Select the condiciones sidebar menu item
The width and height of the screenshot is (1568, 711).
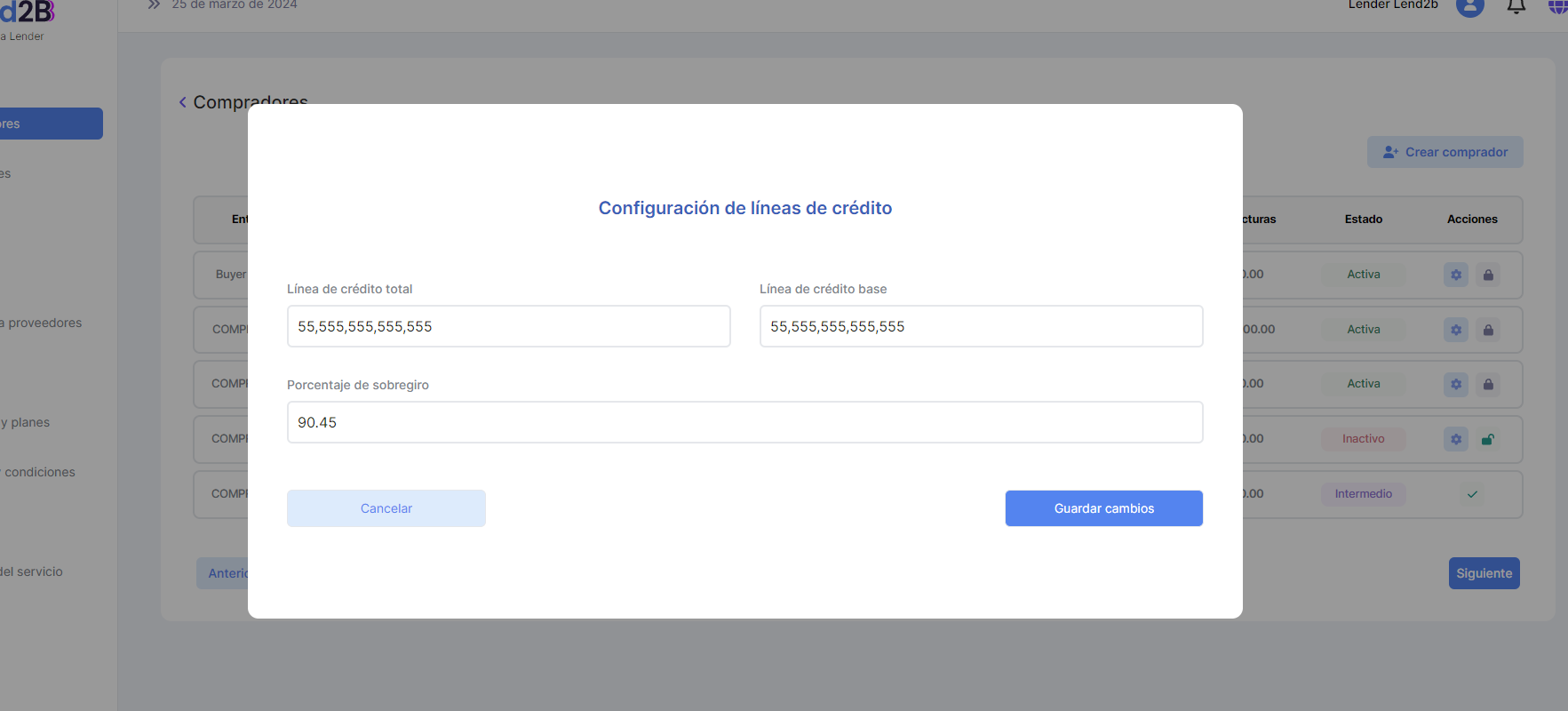click(x=39, y=472)
